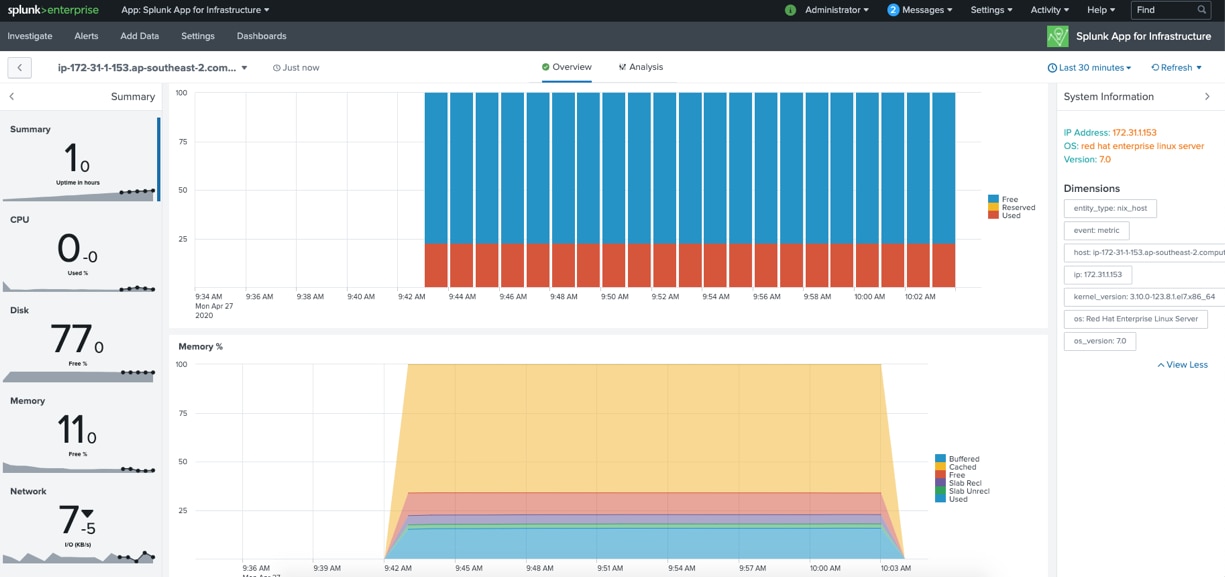1225x577 pixels.
Task: Click the Buffered legend item in Memory chart
Action: click(x=957, y=459)
